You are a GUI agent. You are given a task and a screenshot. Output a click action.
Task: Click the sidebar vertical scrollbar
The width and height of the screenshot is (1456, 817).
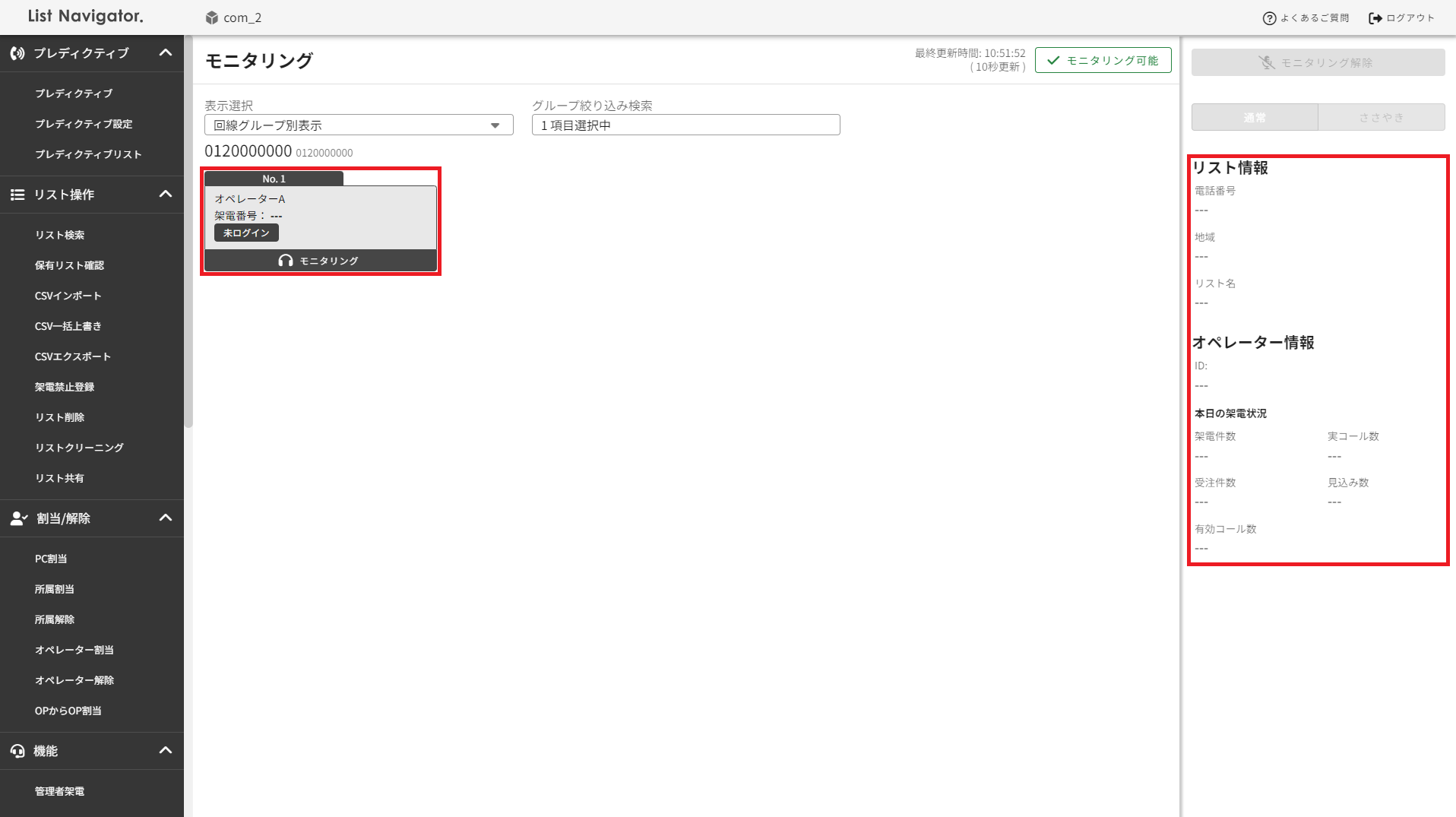(188, 228)
